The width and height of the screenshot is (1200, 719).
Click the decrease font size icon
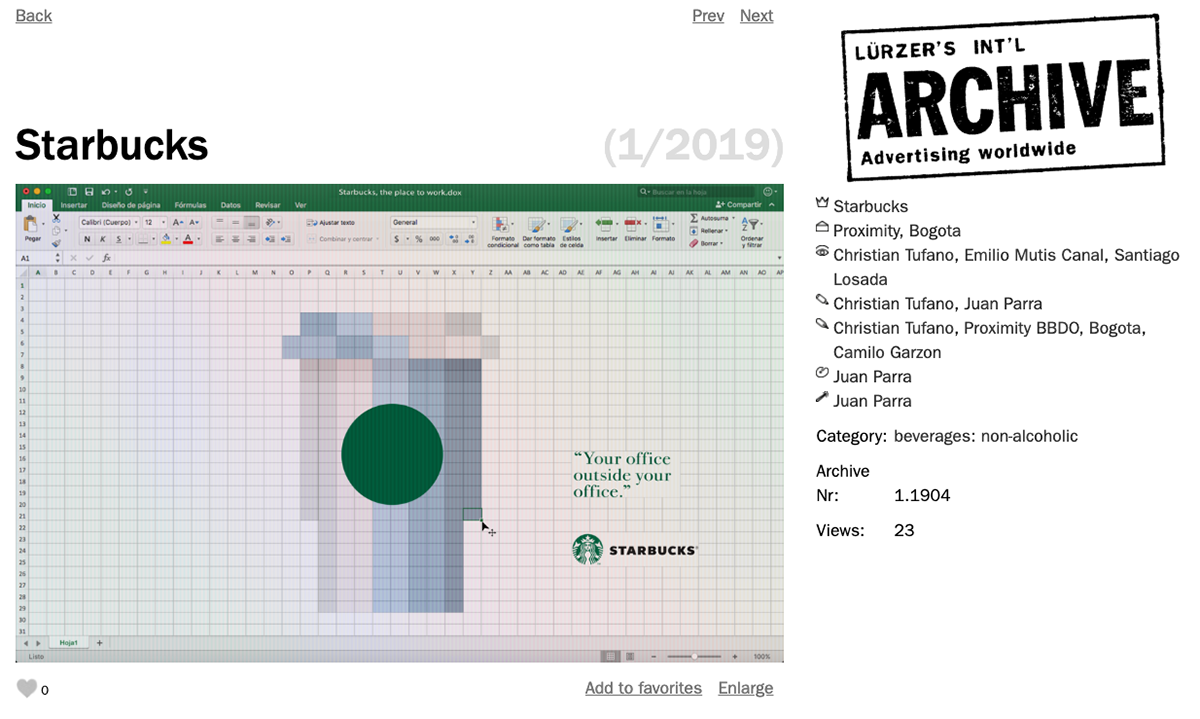coord(194,222)
